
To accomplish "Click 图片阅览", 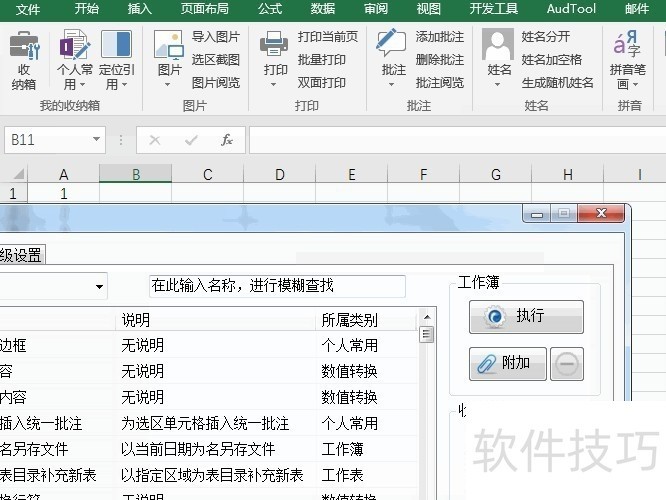I will click(x=216, y=83).
